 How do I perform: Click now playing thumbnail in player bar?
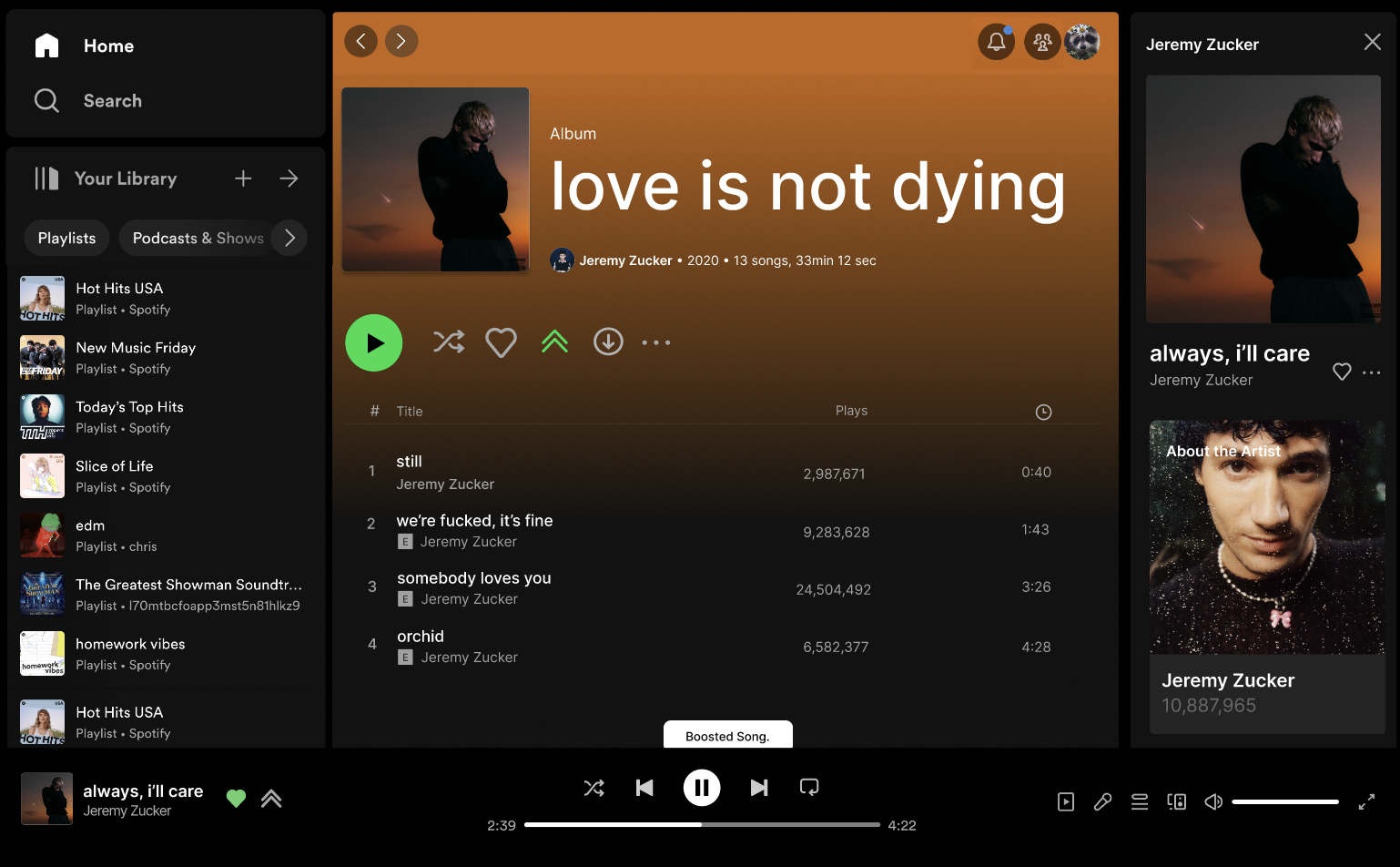click(46, 799)
